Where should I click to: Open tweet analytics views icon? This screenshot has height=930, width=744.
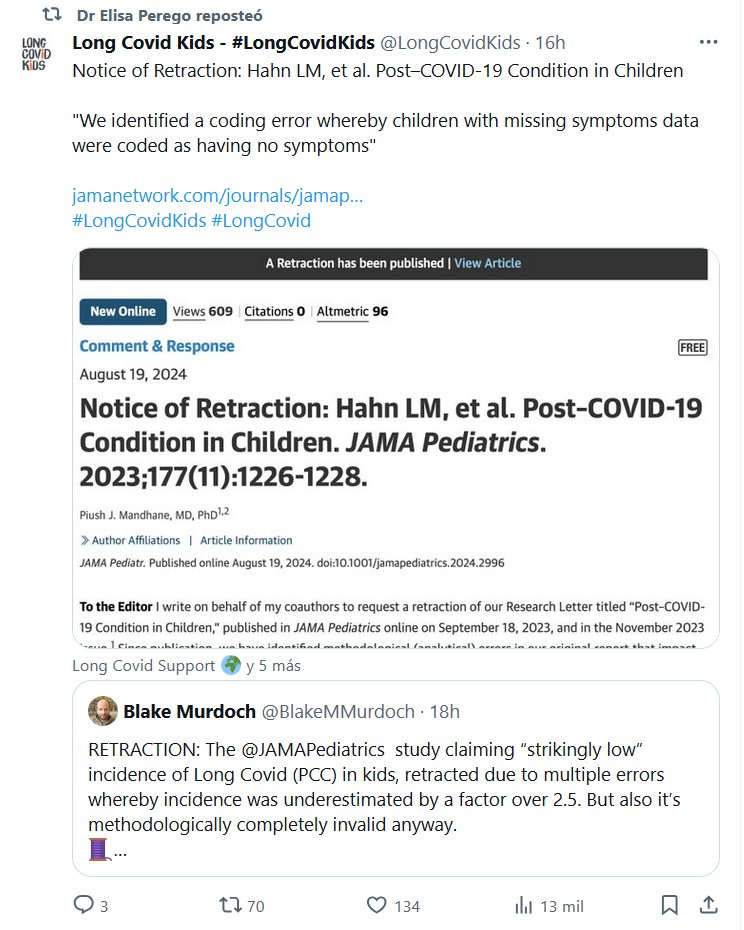pyautogui.click(x=523, y=905)
